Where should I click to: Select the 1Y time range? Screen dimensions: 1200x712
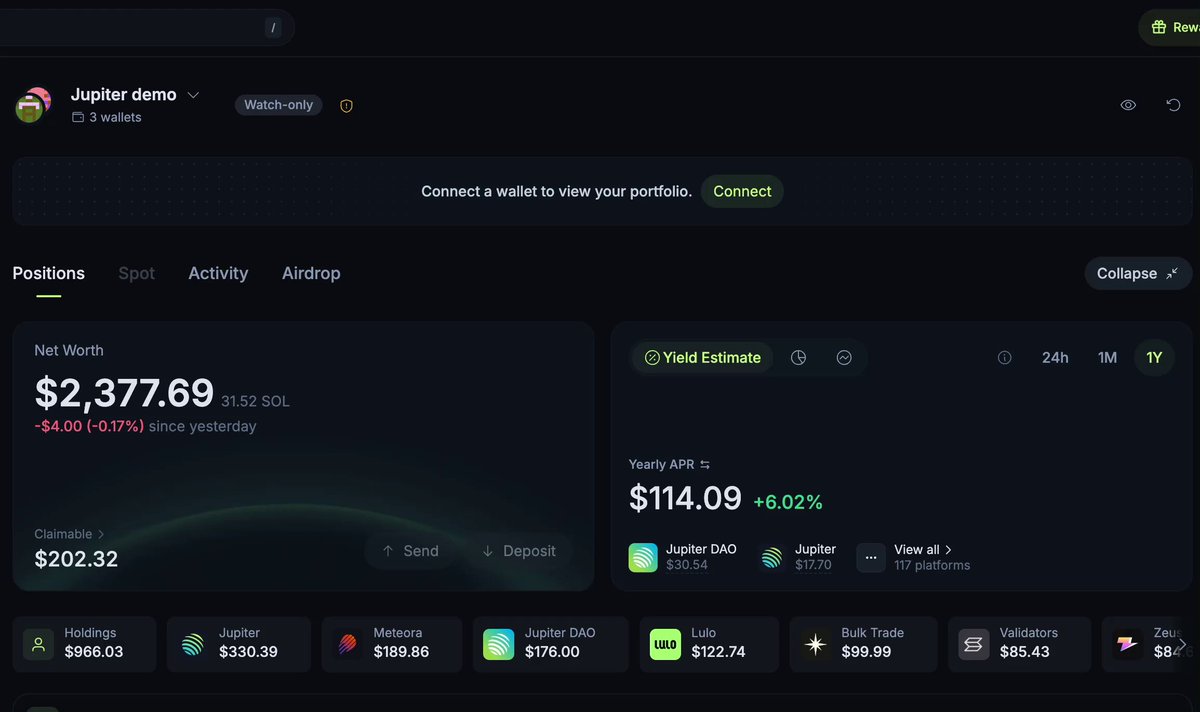point(1154,357)
